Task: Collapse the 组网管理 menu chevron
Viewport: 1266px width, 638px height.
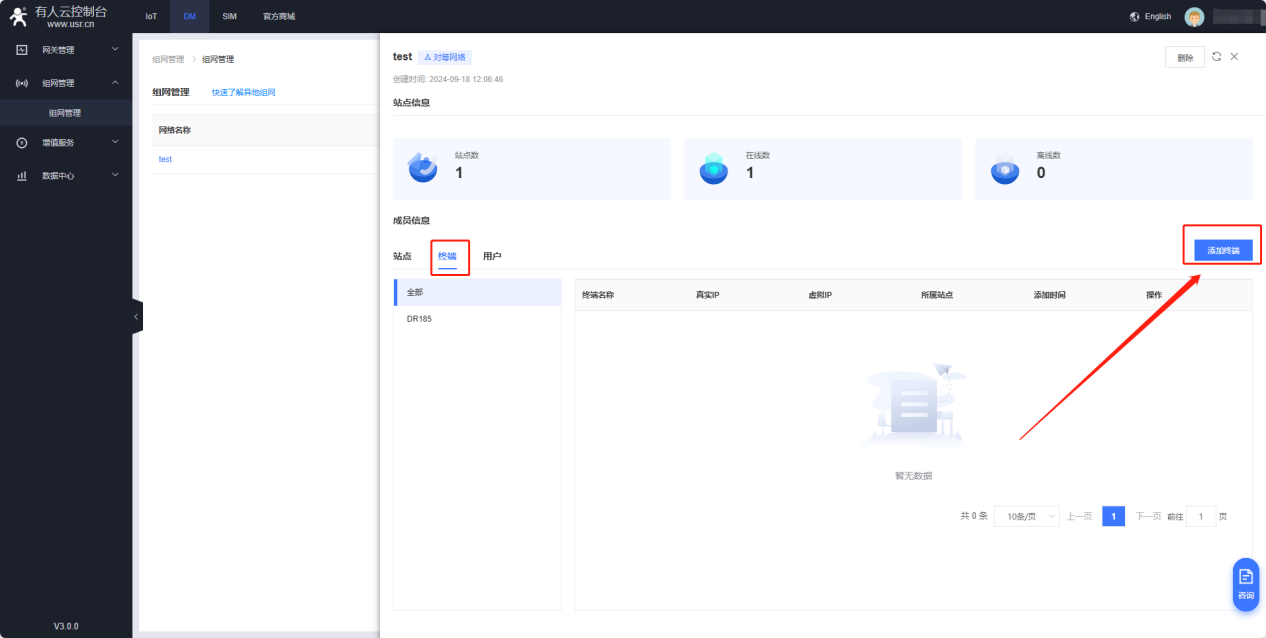Action: click(115, 83)
